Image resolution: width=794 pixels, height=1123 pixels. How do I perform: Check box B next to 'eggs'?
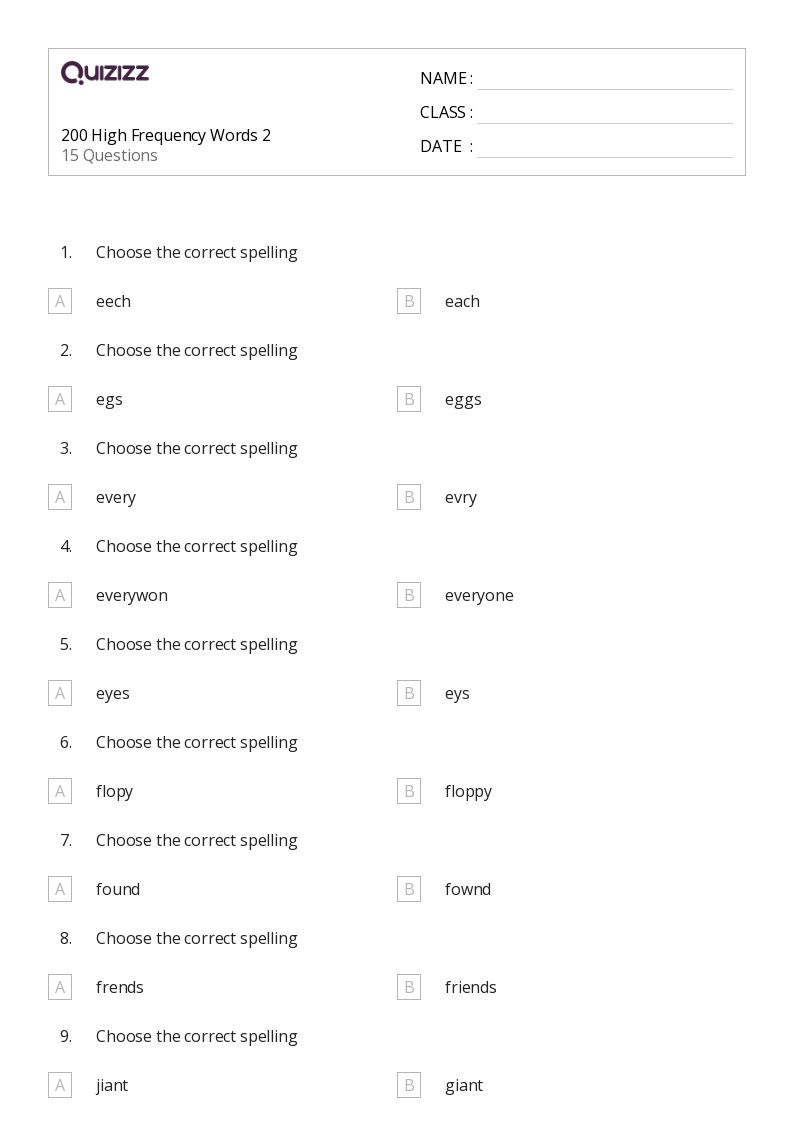tap(409, 399)
